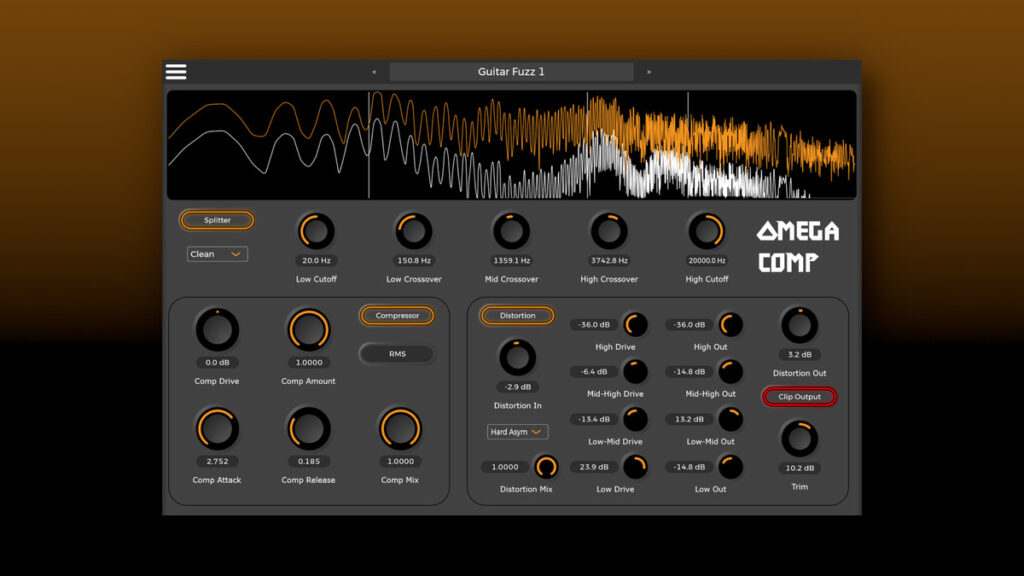Click the Distortion In knob
Viewport: 1024px width, 576px height.
tap(517, 357)
